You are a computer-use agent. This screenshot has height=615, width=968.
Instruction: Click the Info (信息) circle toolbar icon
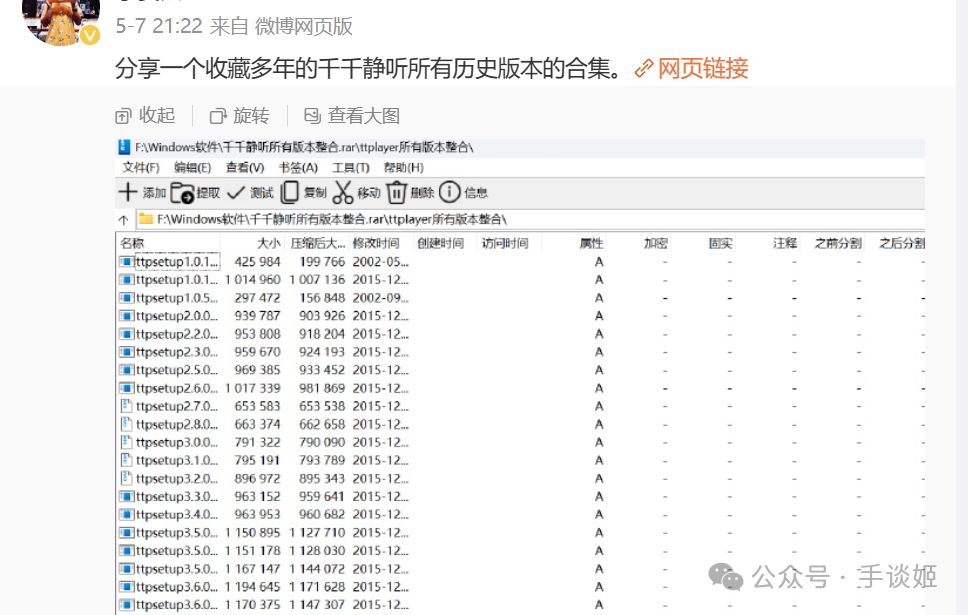point(449,192)
